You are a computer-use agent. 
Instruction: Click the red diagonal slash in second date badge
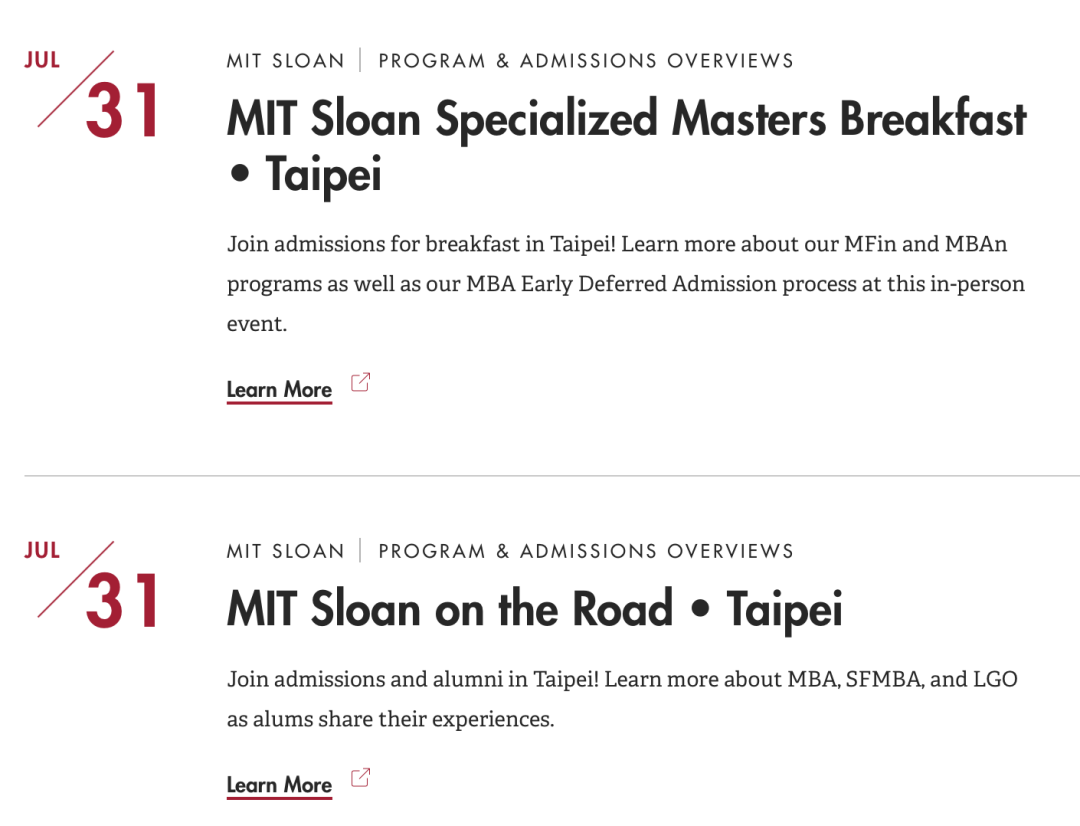tap(76, 579)
